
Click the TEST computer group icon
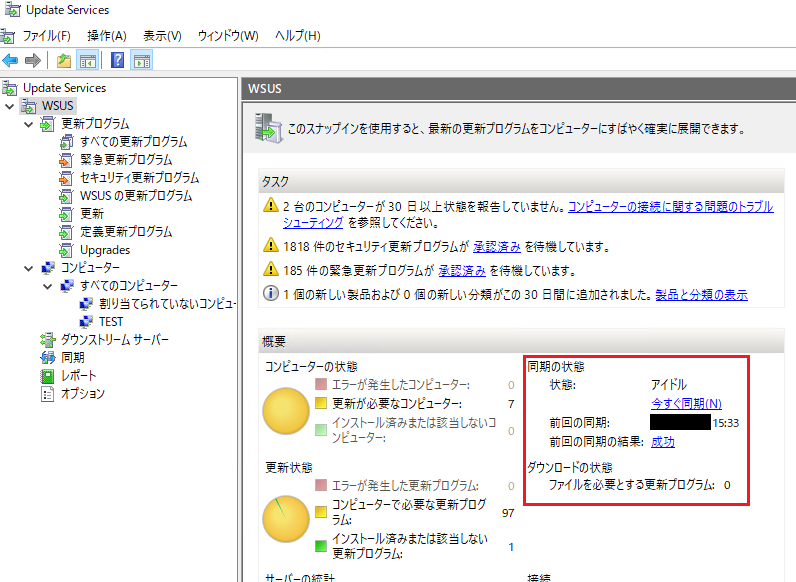(86, 322)
